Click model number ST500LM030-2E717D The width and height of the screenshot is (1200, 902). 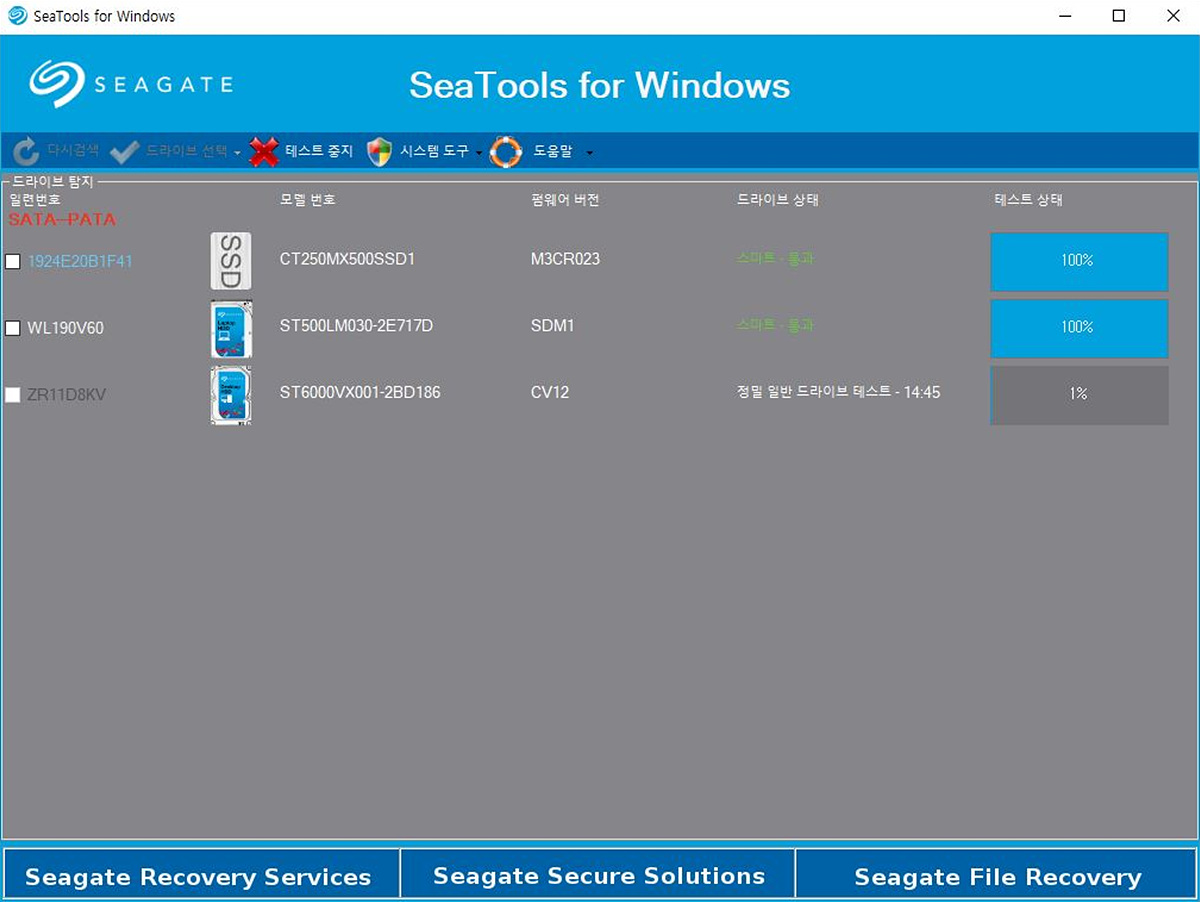tap(356, 326)
